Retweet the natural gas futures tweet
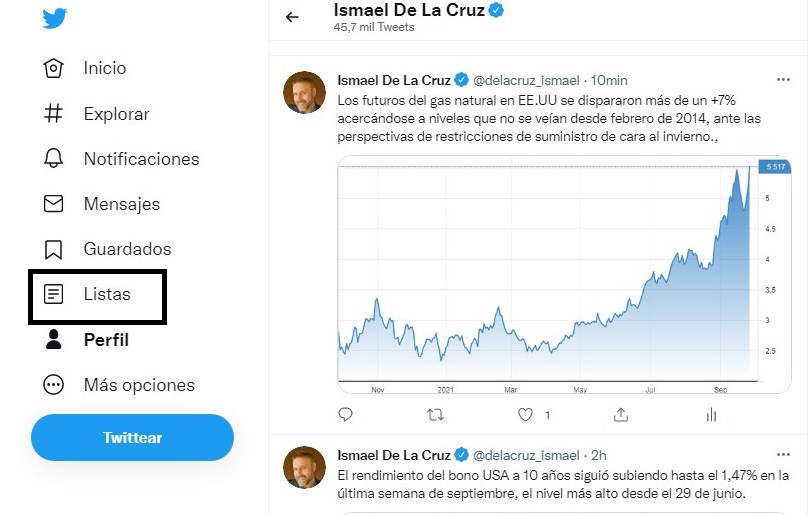The image size is (809, 515). tap(436, 414)
